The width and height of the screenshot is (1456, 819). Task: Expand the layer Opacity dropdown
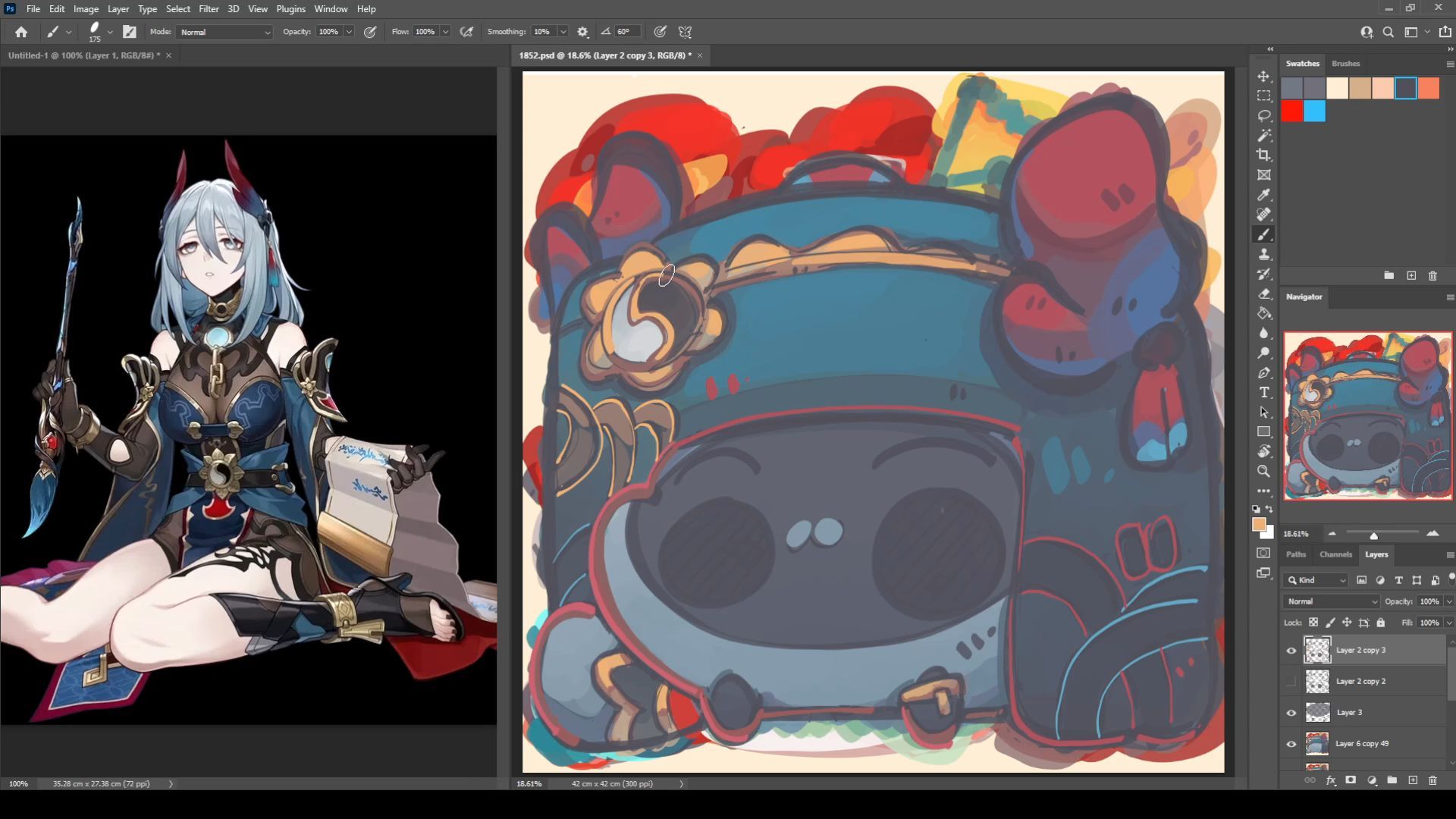pyautogui.click(x=1449, y=601)
